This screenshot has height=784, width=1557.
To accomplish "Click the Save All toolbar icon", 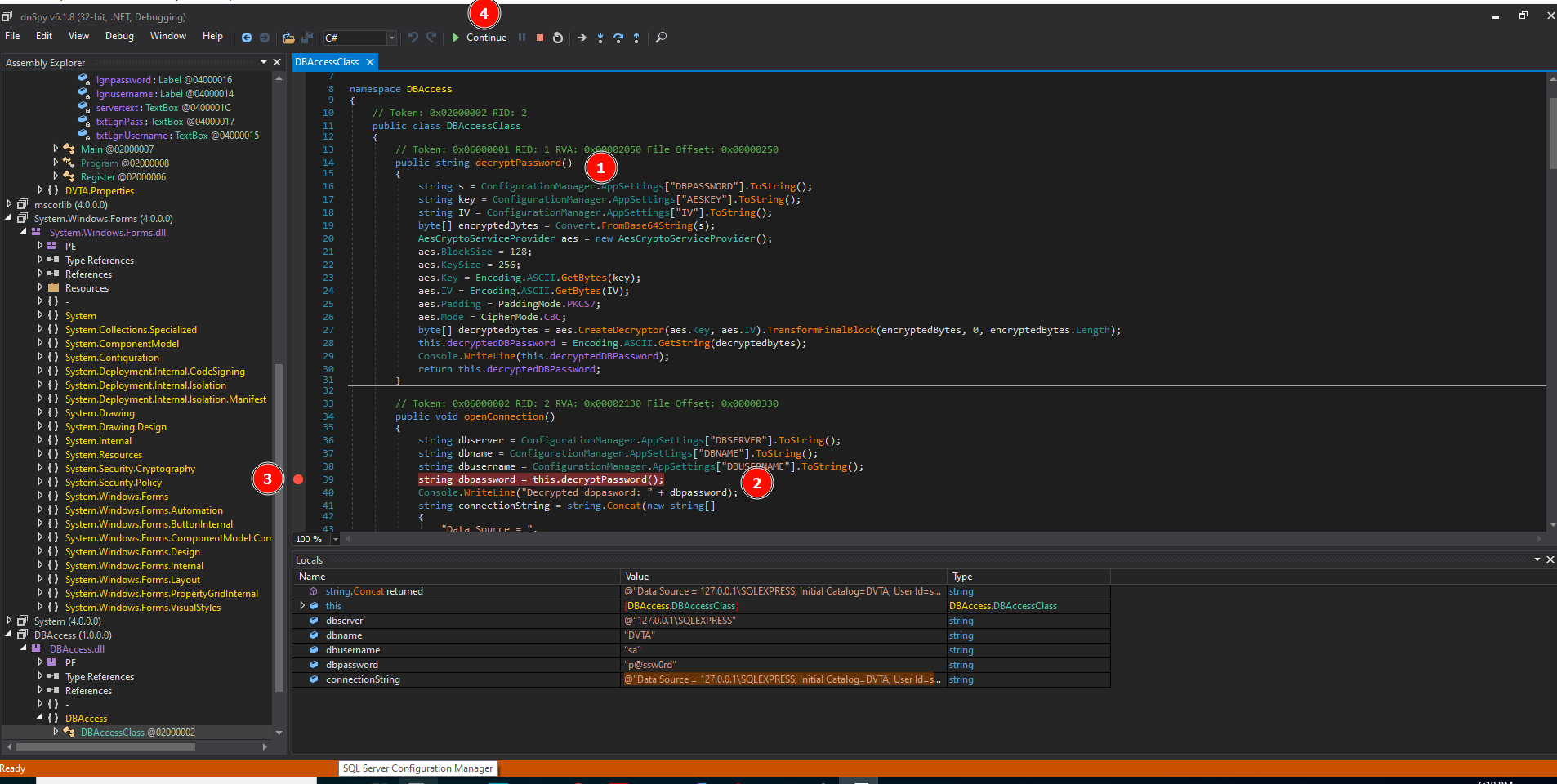I will click(307, 38).
